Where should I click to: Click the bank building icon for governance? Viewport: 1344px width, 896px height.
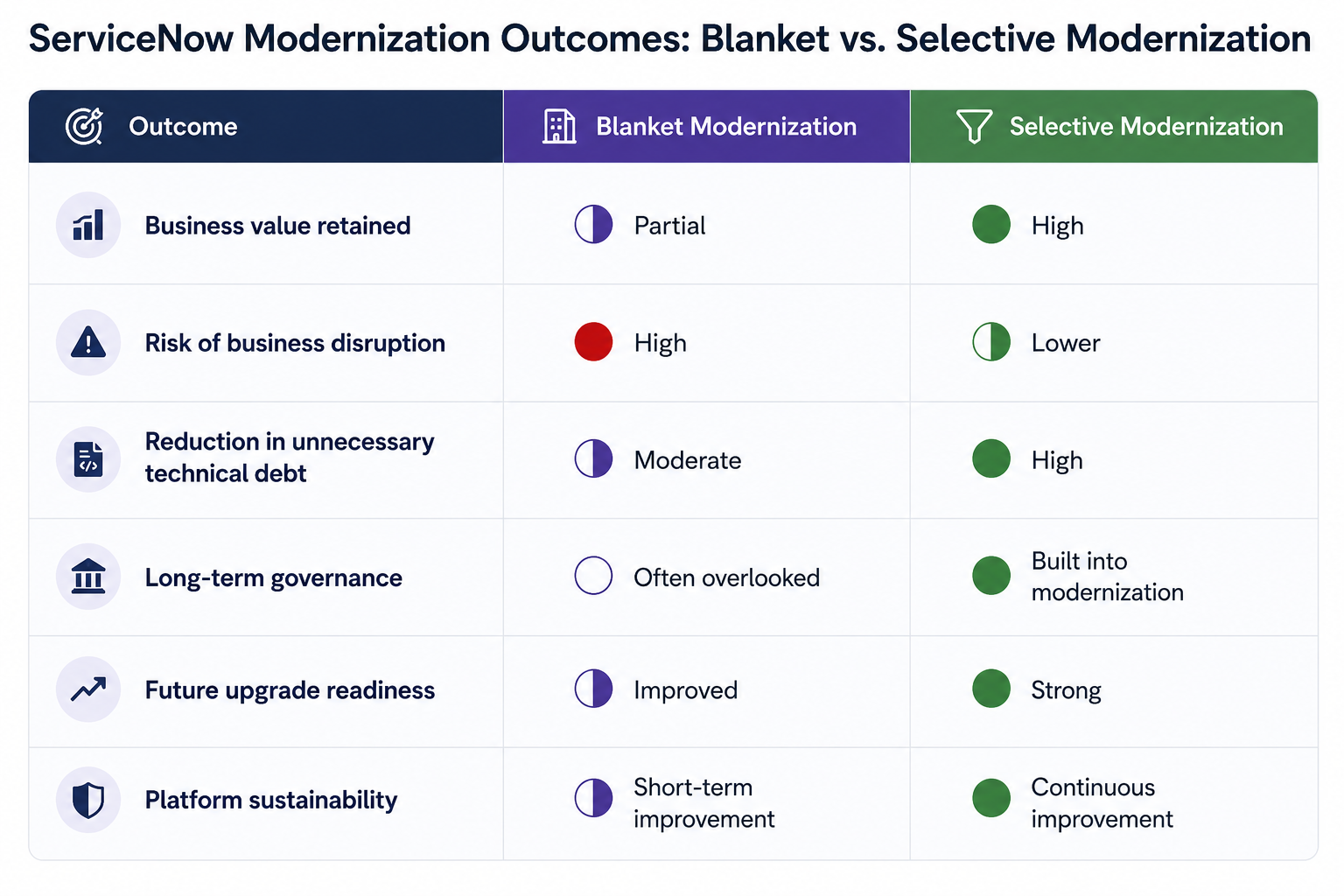(x=88, y=577)
